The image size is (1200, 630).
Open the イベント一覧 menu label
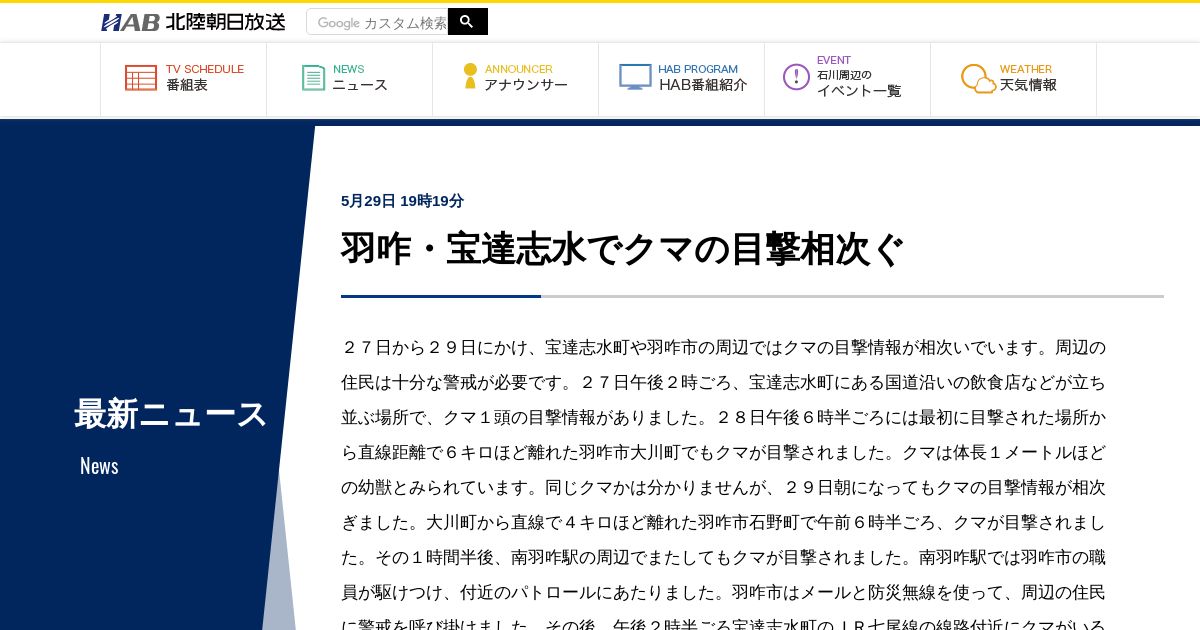click(x=859, y=91)
